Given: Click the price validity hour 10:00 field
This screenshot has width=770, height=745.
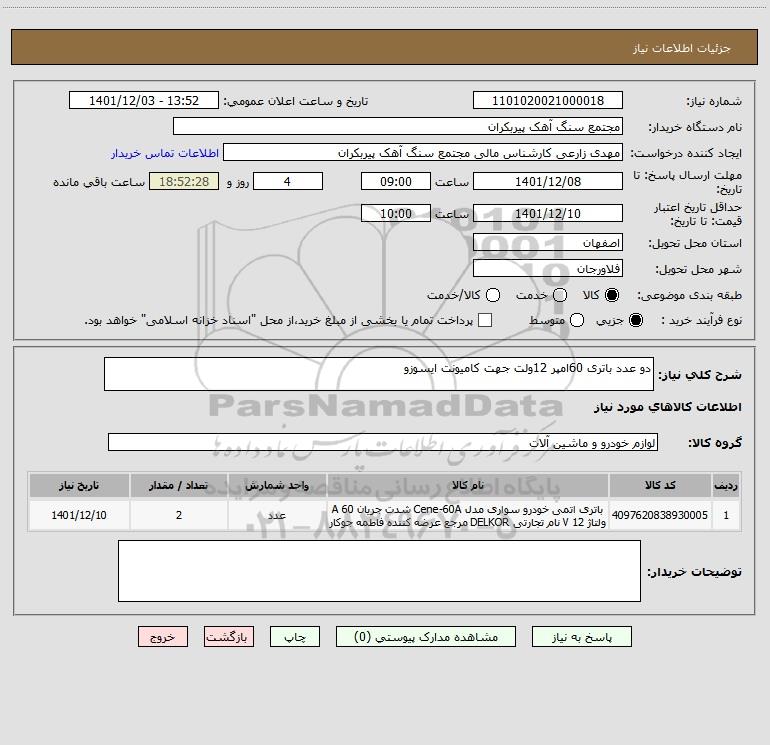Looking at the screenshot, I should click(396, 213).
